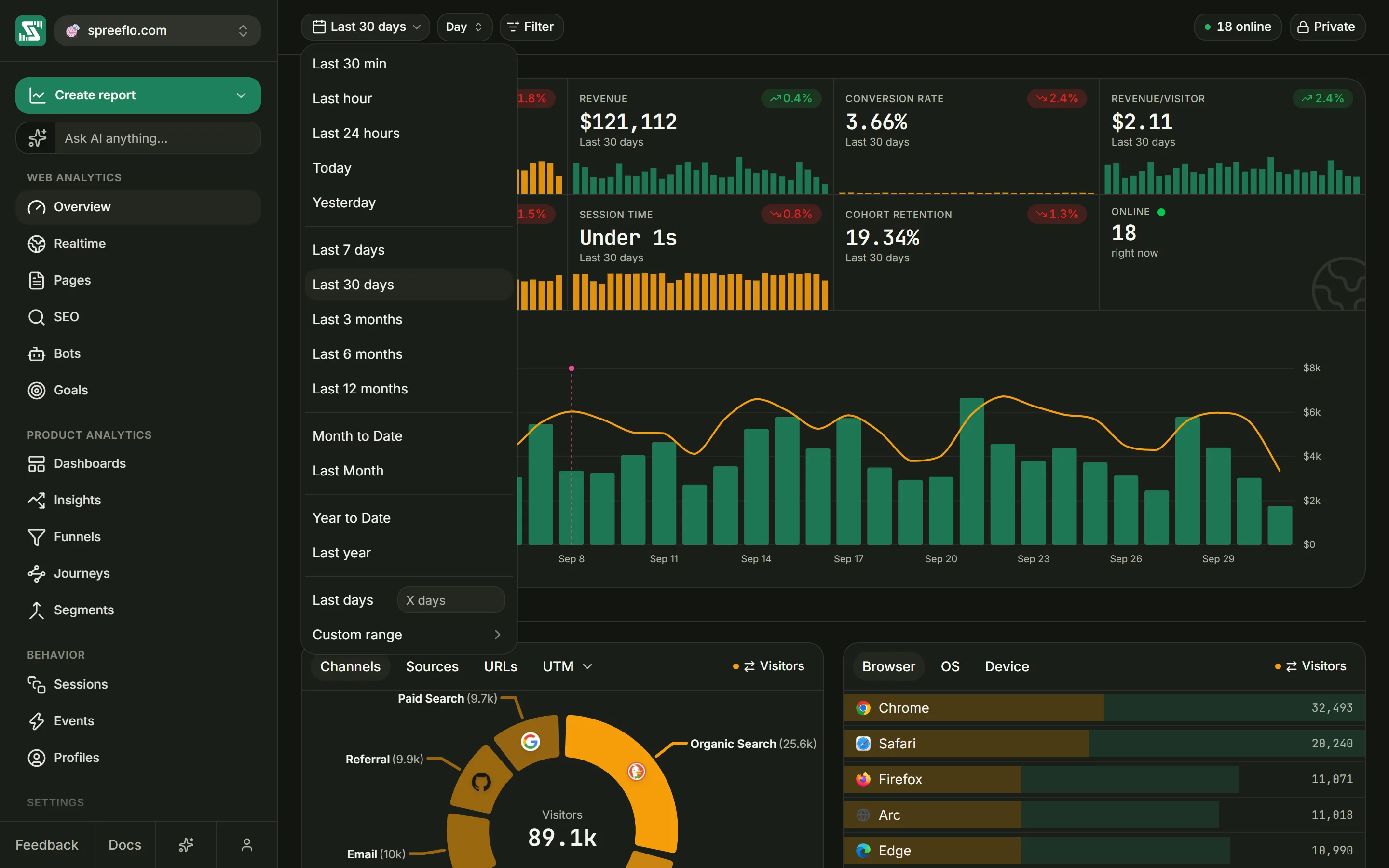Click the 18 online indicator

pos(1238,27)
